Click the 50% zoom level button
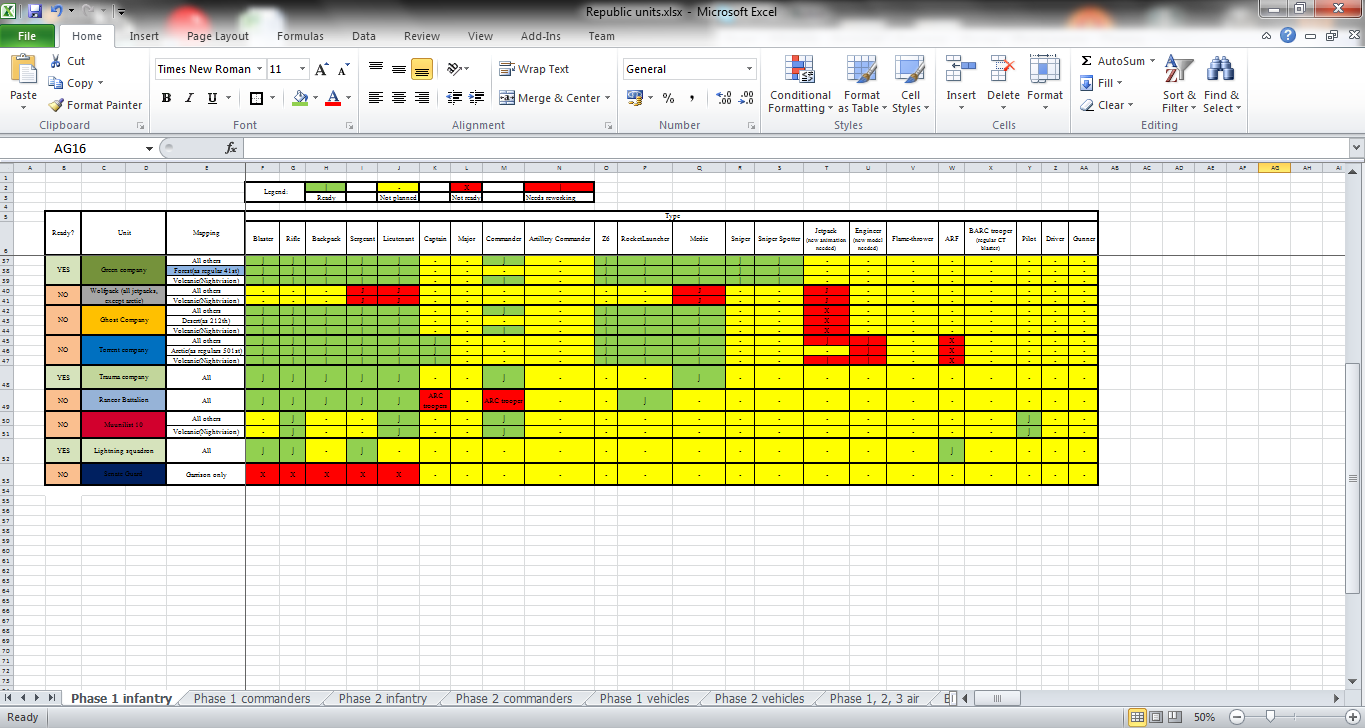Viewport: 1365px width, 728px height. 1206,717
